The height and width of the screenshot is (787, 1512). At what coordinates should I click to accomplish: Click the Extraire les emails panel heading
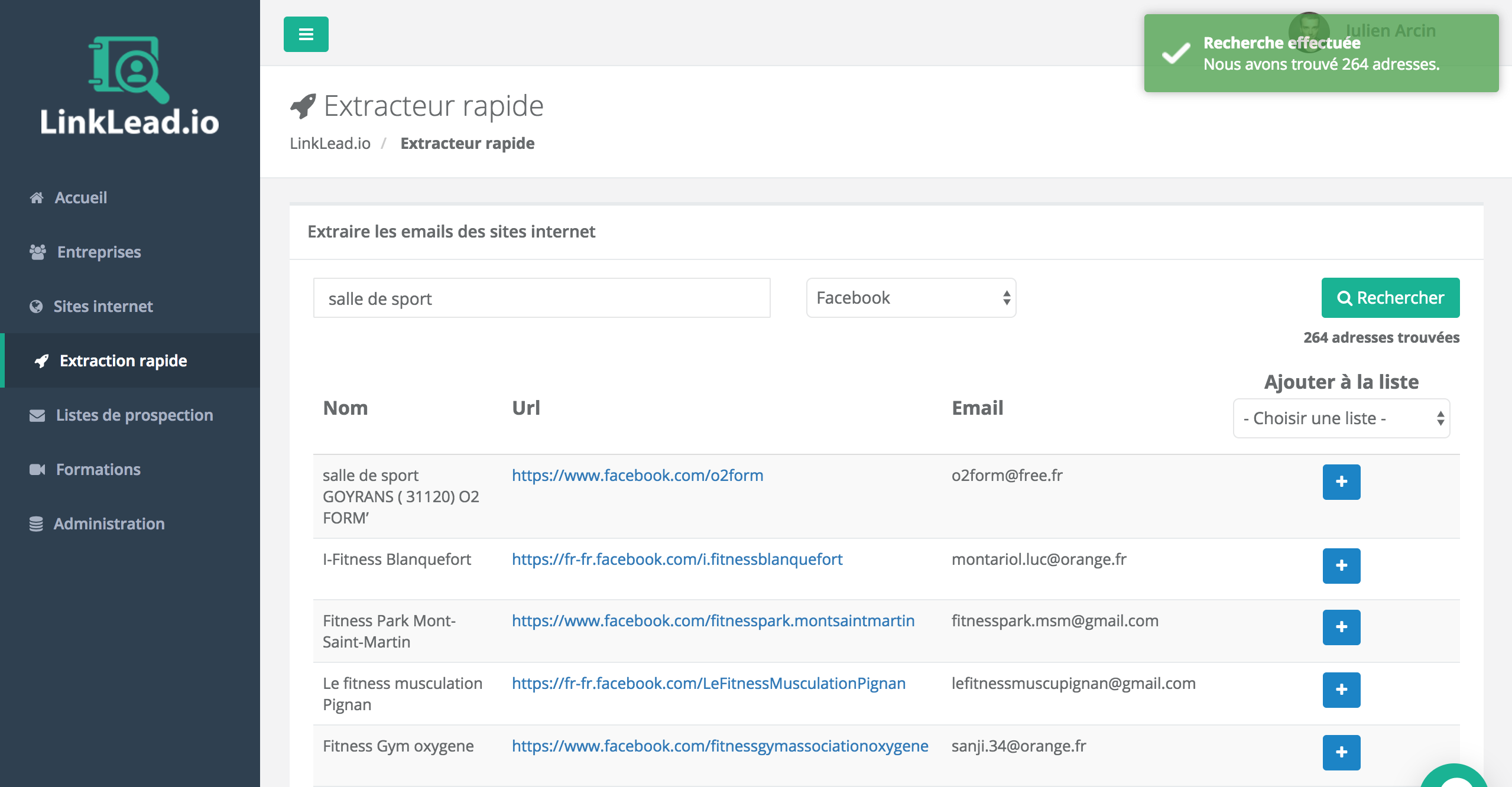click(x=451, y=232)
